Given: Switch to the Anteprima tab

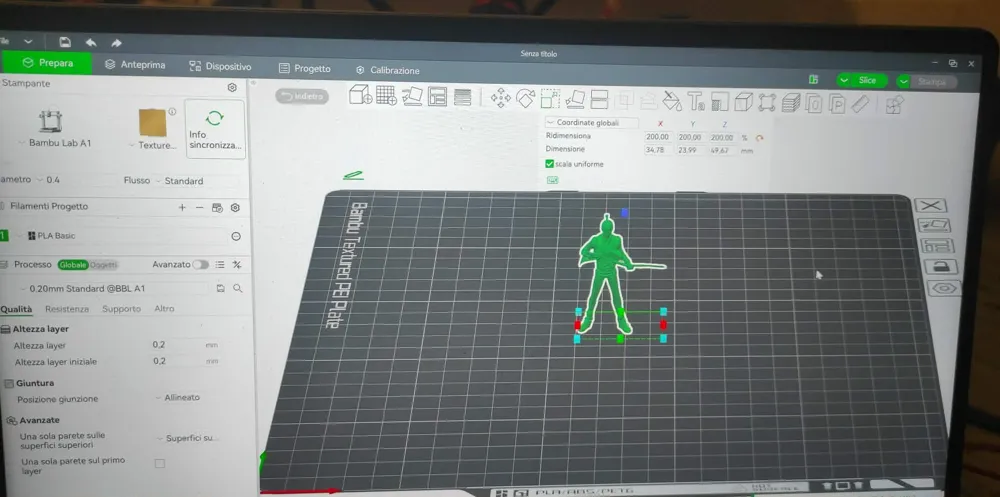Looking at the screenshot, I should point(135,65).
